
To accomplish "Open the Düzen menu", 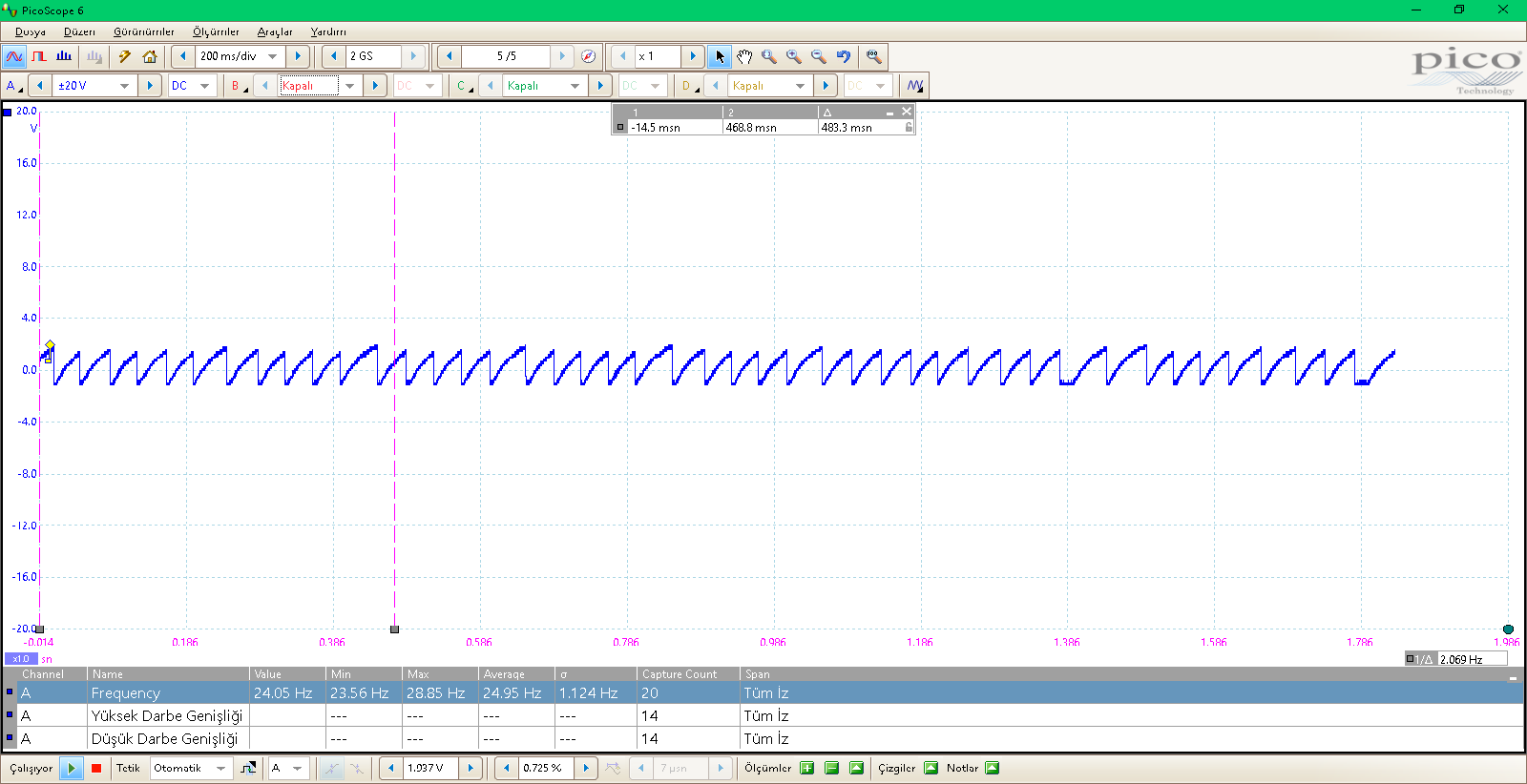I will 79,31.
